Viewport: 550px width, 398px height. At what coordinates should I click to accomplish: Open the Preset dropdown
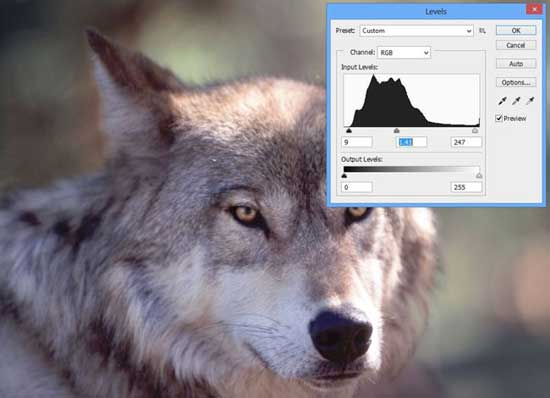pos(416,31)
